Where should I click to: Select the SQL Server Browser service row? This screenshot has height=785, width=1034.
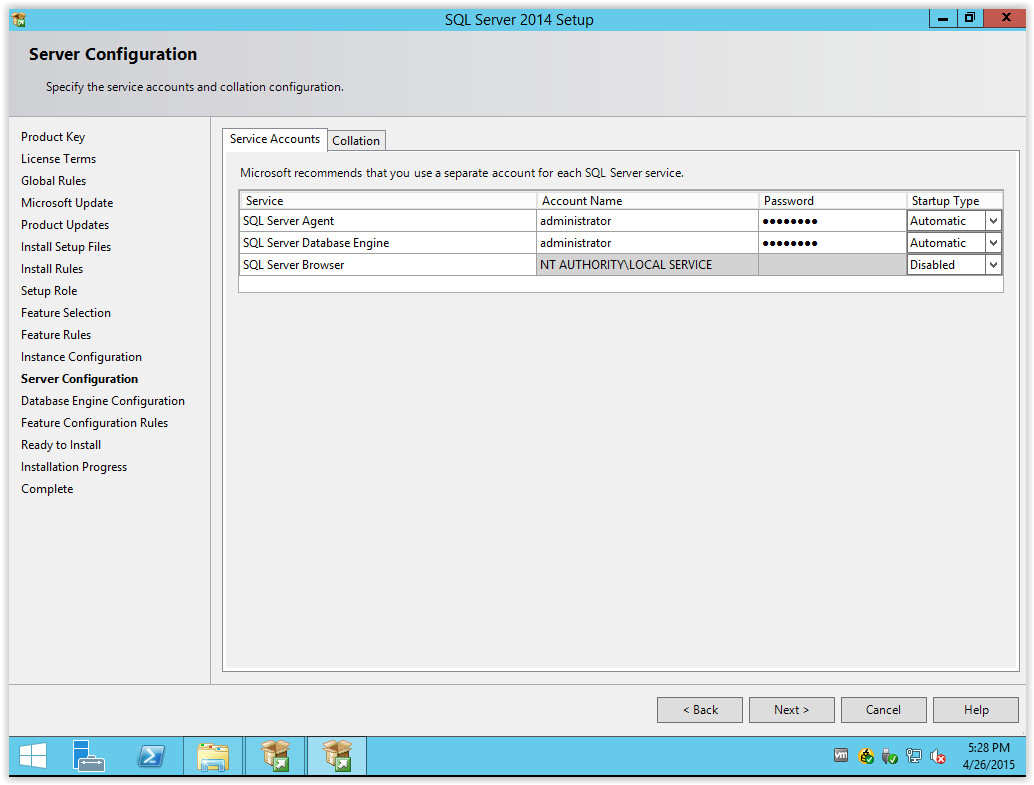click(388, 265)
